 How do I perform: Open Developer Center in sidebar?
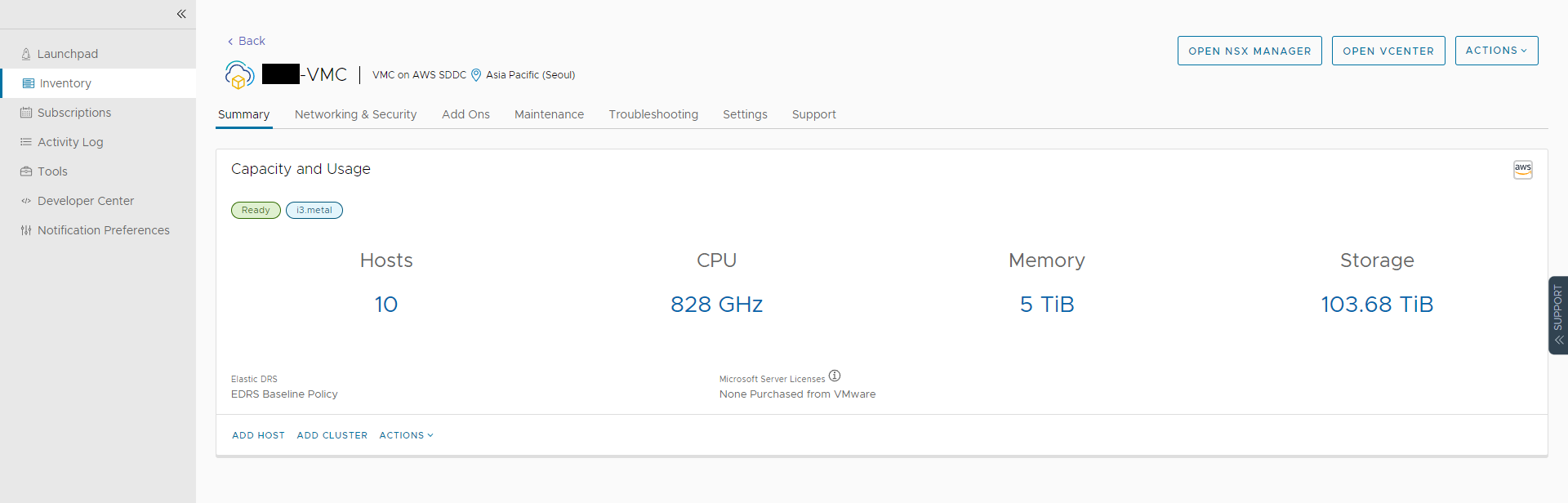tap(98, 201)
